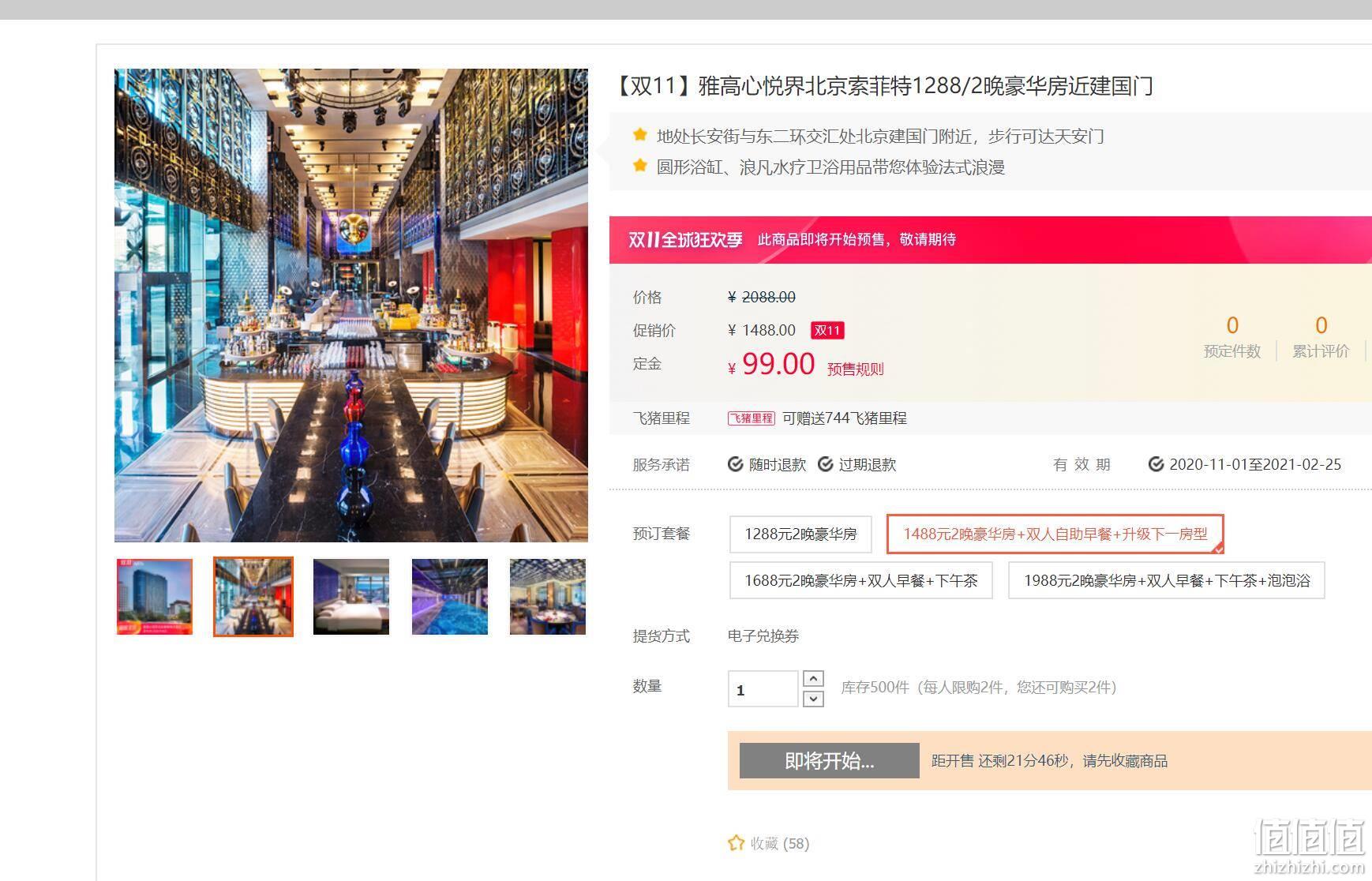Screen dimensions: 1372x881
Task: Open the 预售规则 link
Action: 856,369
